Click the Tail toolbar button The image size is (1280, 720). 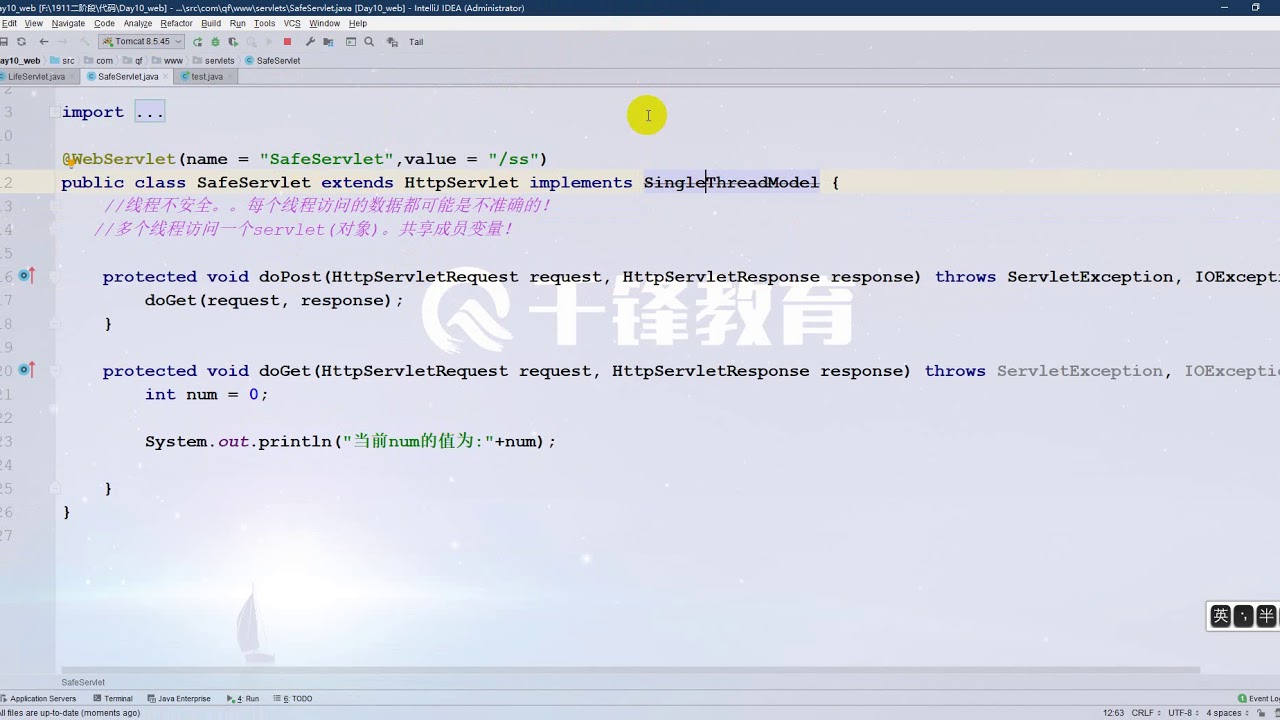416,42
